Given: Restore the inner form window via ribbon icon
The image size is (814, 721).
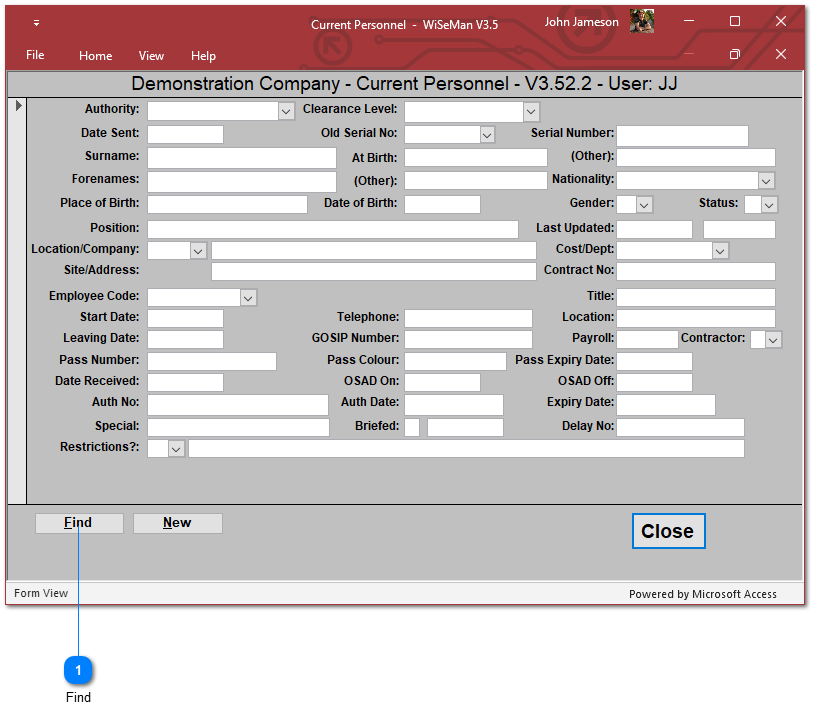Looking at the screenshot, I should click(735, 54).
